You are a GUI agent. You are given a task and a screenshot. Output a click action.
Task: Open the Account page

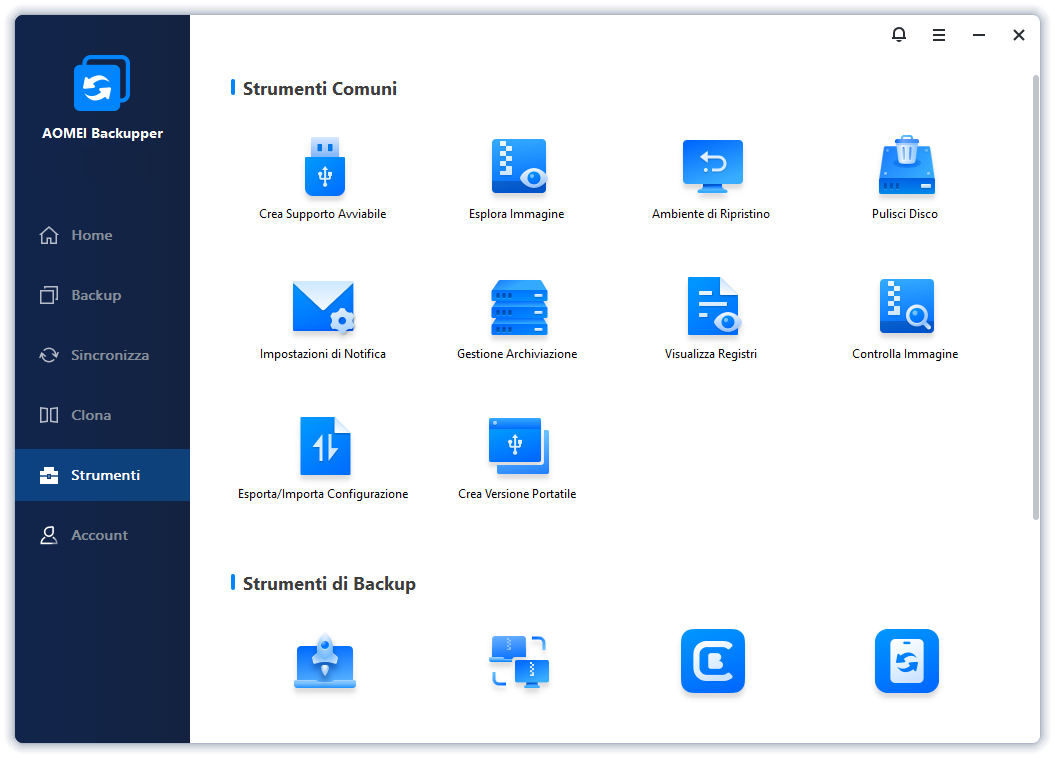tap(99, 535)
